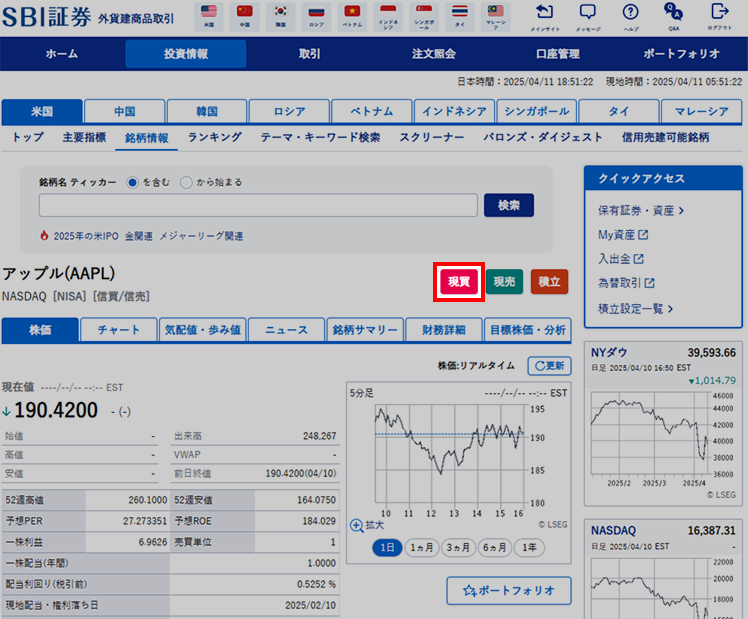
Task: Select the Malaysia flag market icon
Action: tap(496, 16)
